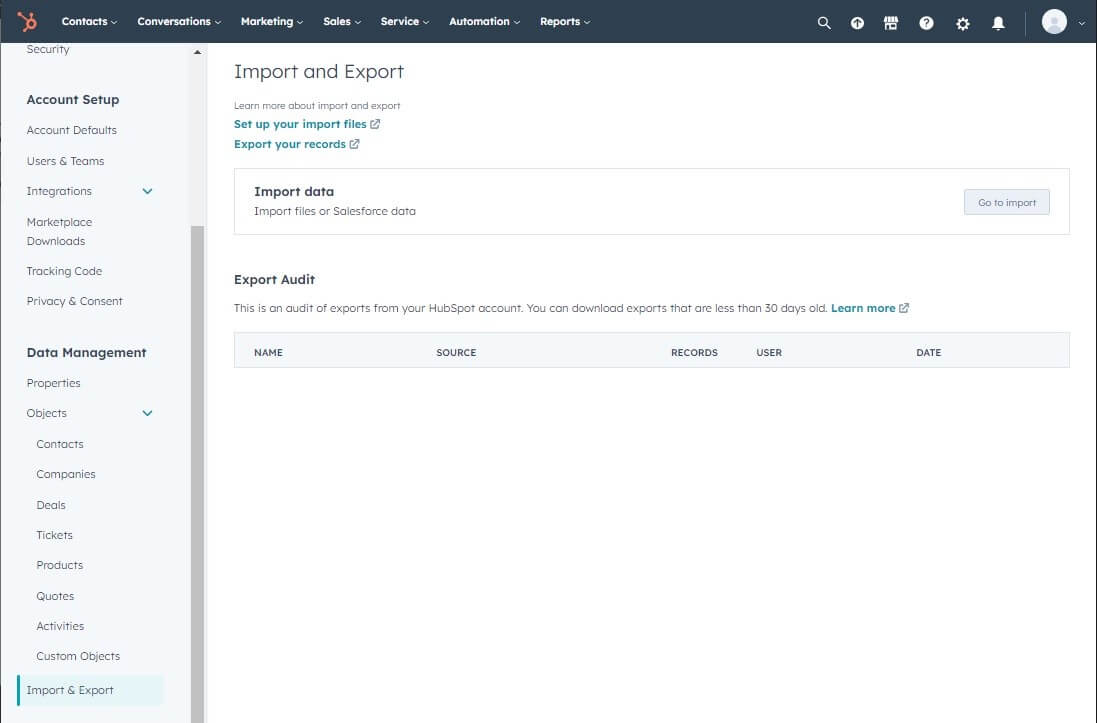Open the marketplace storefront icon

pyautogui.click(x=891, y=23)
